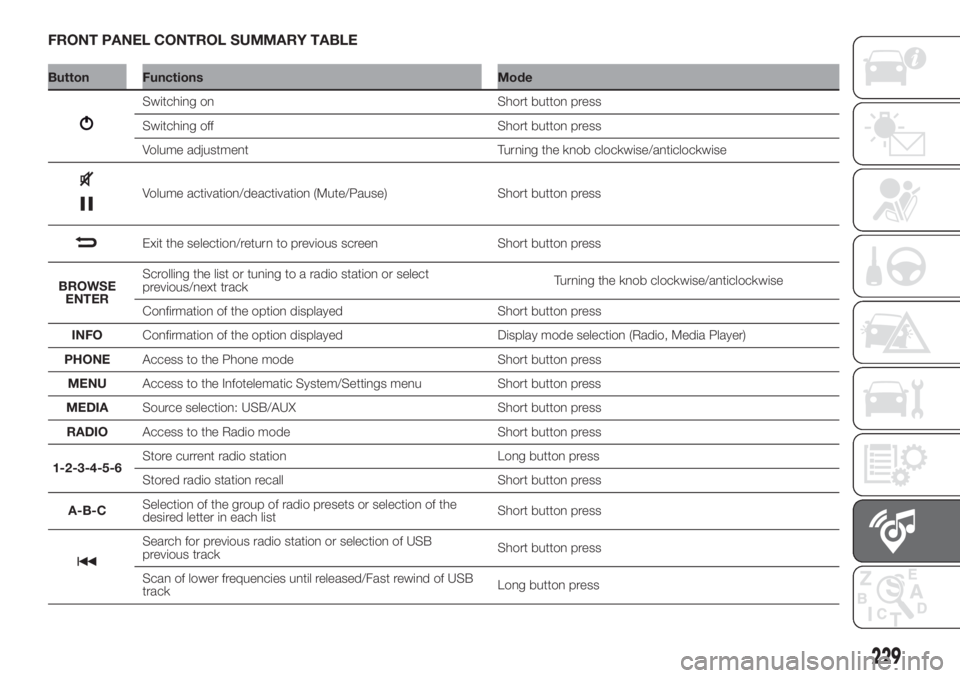Click the power button icon in the table
This screenshot has height=678, width=960.
89,125
